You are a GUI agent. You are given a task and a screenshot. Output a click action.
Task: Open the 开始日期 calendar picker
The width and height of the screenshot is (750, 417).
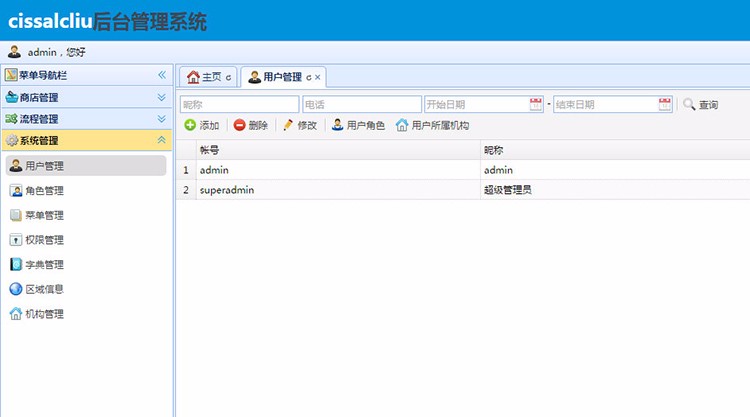pyautogui.click(x=536, y=104)
